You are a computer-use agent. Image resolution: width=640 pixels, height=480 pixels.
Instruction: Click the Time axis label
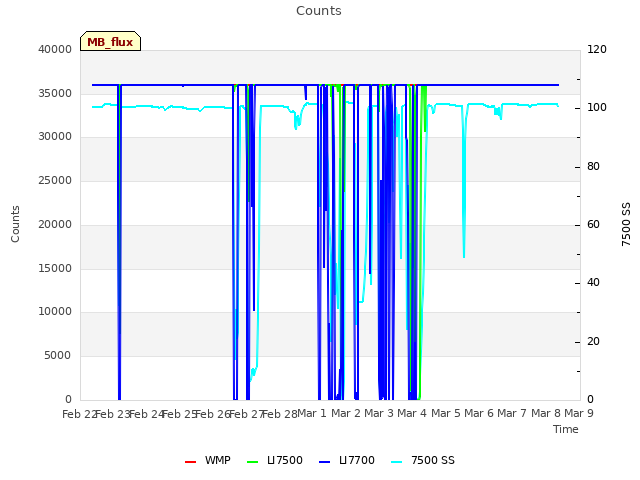tap(566, 429)
